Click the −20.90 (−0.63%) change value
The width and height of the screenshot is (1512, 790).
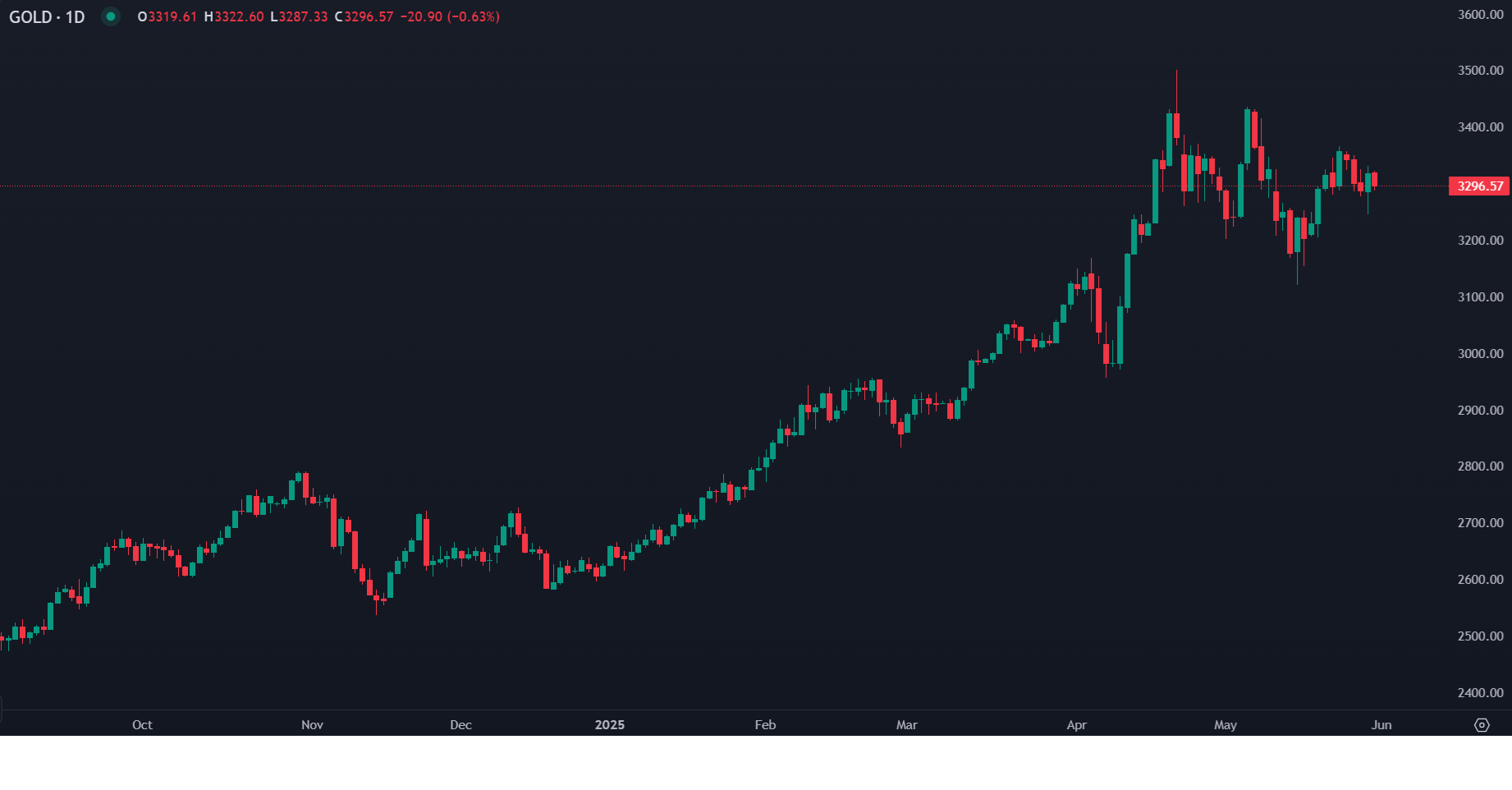click(x=450, y=17)
